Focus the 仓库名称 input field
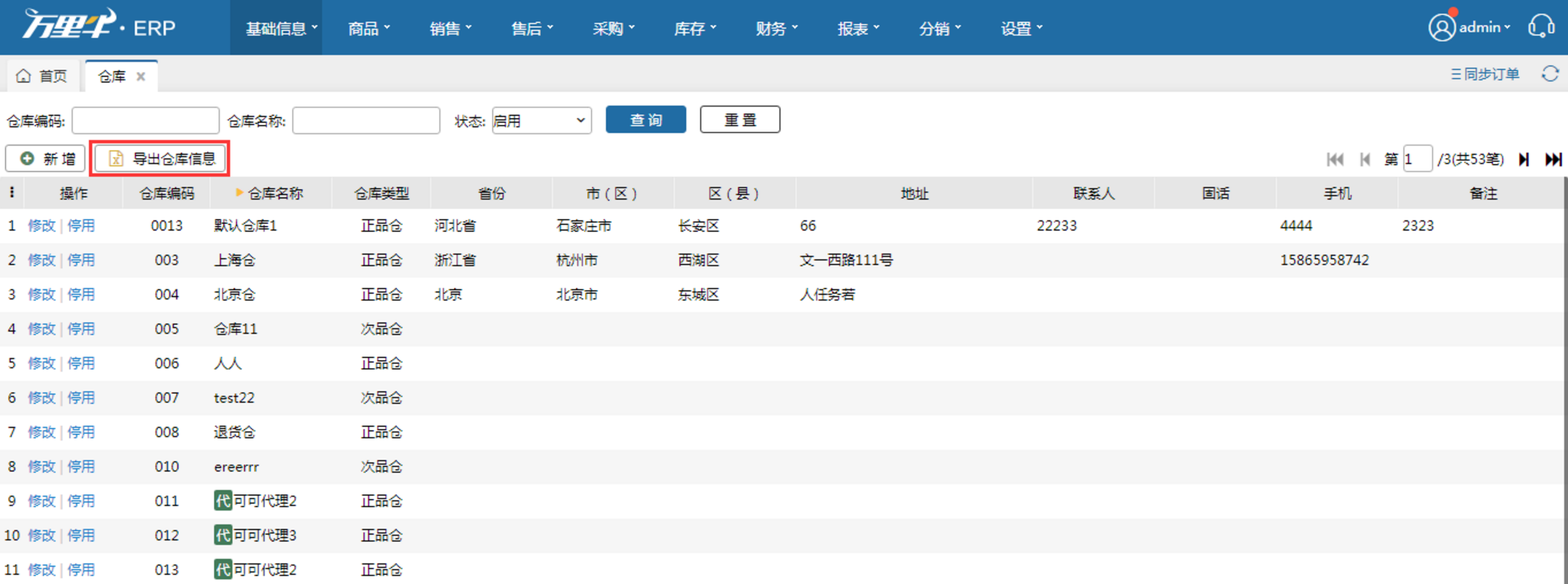The width and height of the screenshot is (1568, 584). pyautogui.click(x=366, y=120)
